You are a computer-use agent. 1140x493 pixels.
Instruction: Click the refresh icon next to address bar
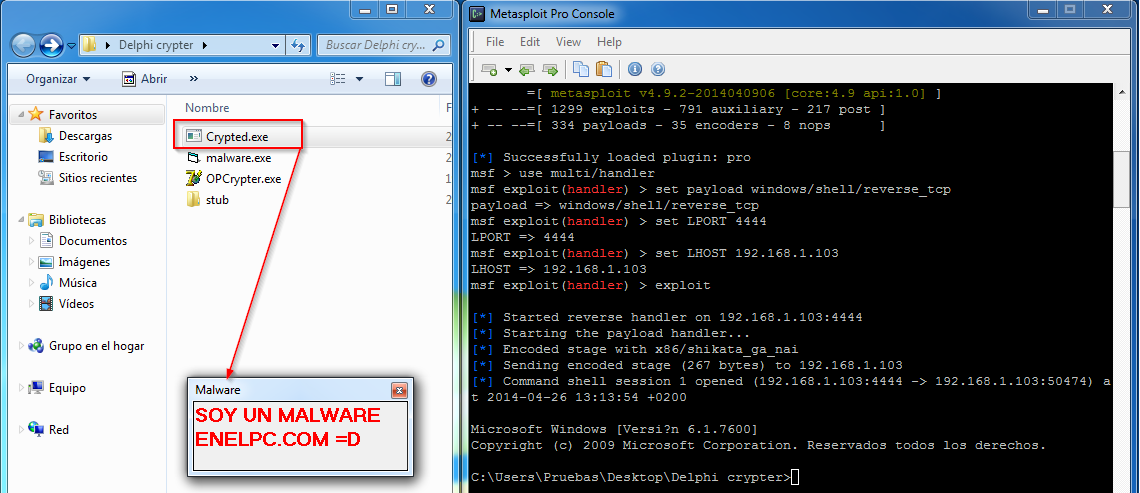(x=297, y=45)
